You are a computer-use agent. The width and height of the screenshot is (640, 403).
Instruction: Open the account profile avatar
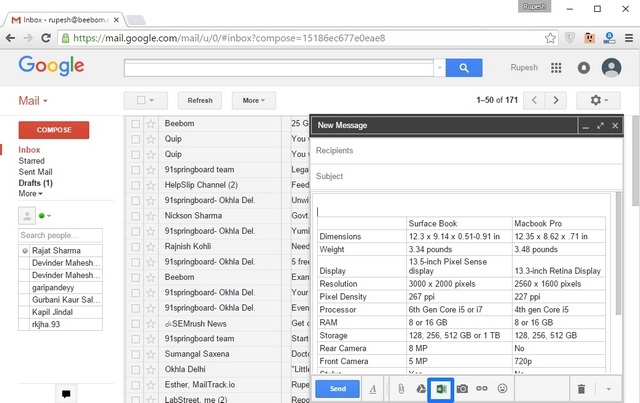coord(611,68)
